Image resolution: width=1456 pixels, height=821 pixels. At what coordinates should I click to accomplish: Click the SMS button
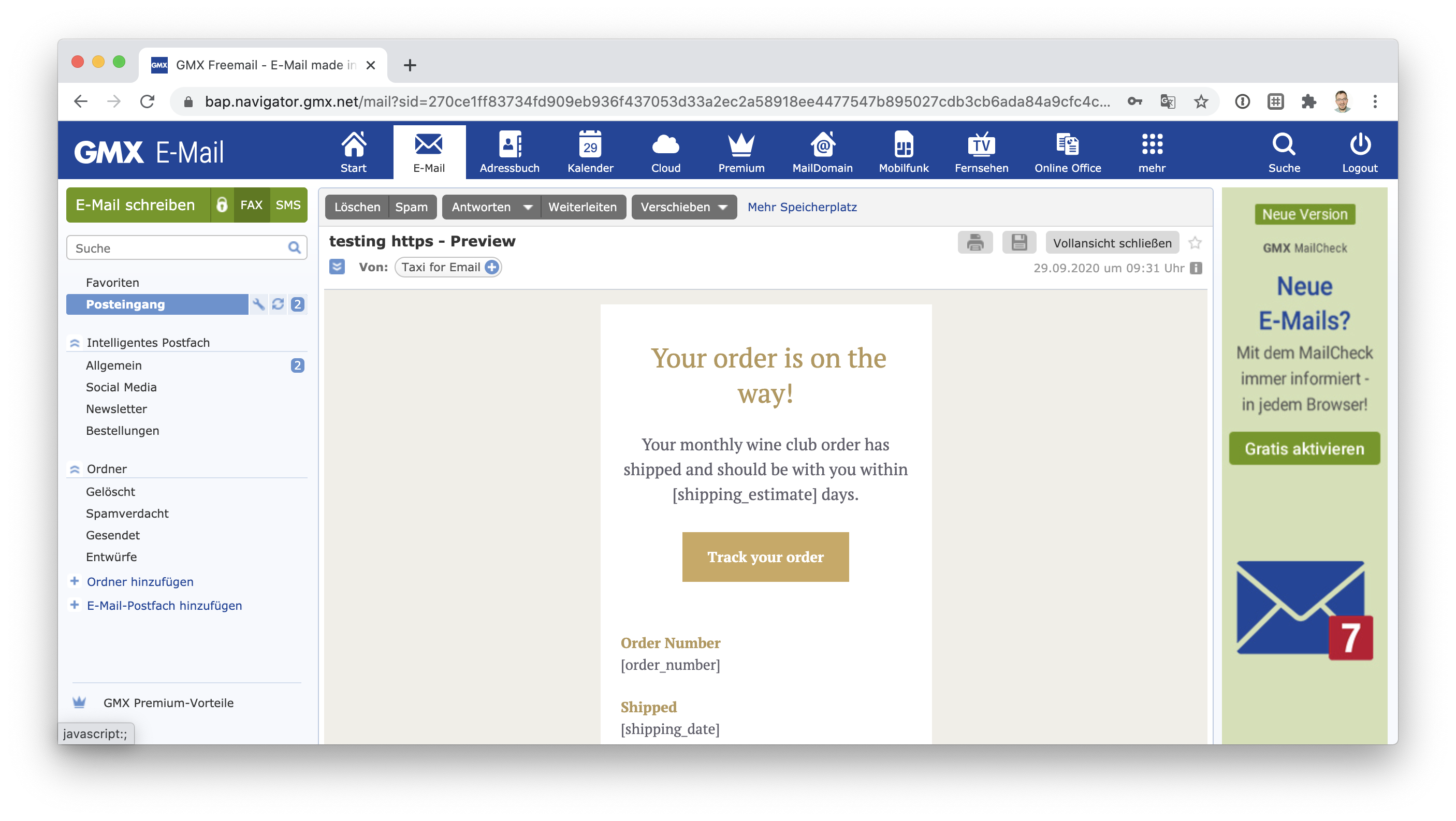click(288, 204)
